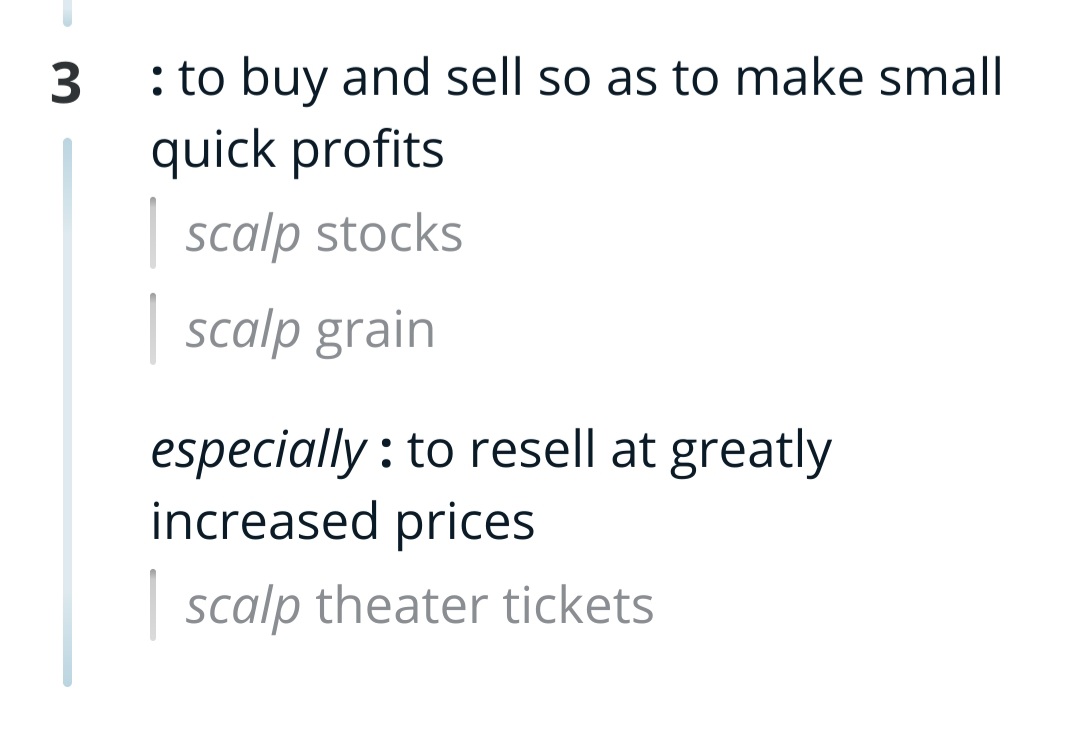The image size is (1080, 739).
Task: Click gray quote bar beside "scalp stocks"
Action: [x=152, y=234]
